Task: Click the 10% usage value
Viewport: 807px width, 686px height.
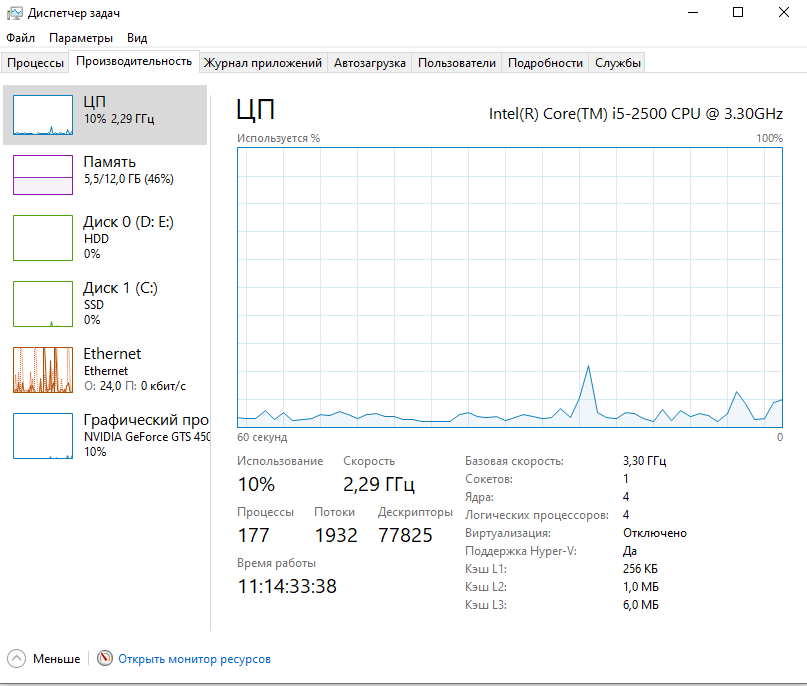Action: tap(256, 484)
